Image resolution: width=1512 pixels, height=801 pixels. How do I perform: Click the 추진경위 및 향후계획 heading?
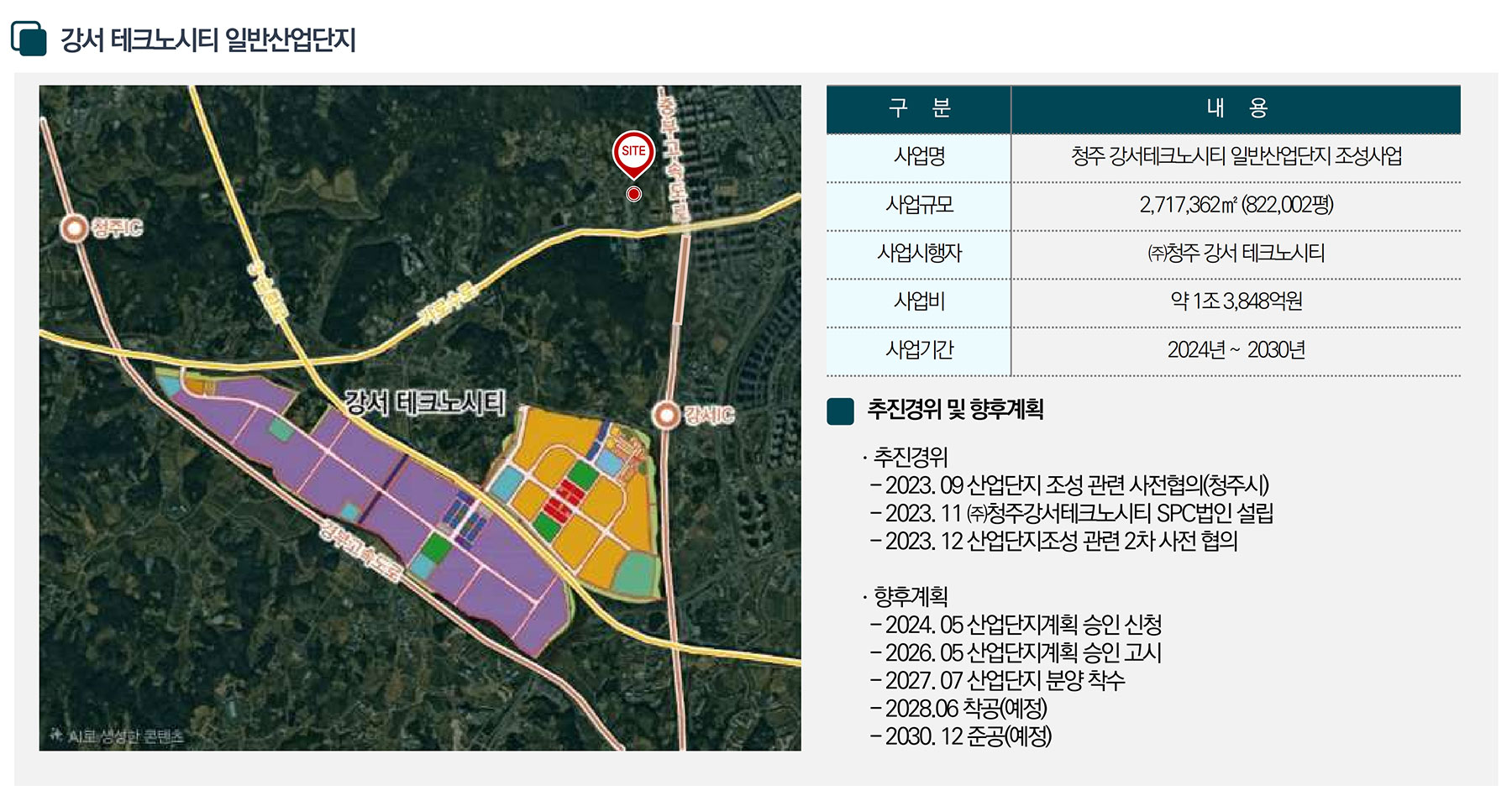[x=955, y=410]
